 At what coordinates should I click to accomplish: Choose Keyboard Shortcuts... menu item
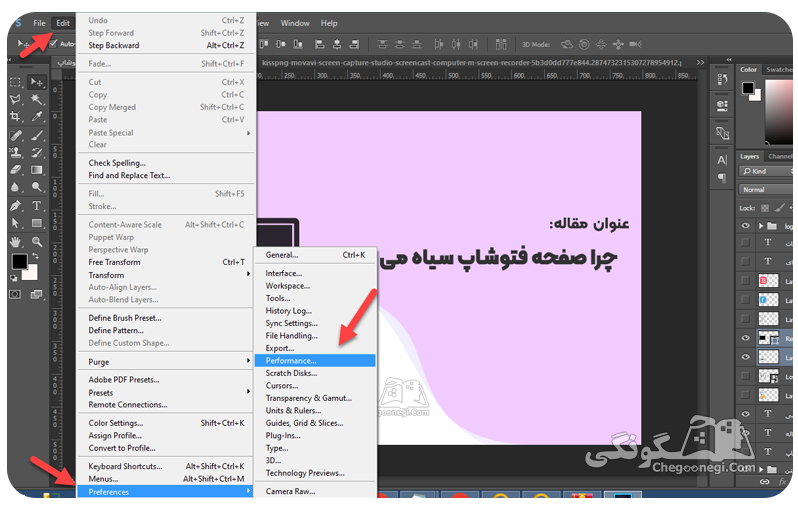[166, 466]
